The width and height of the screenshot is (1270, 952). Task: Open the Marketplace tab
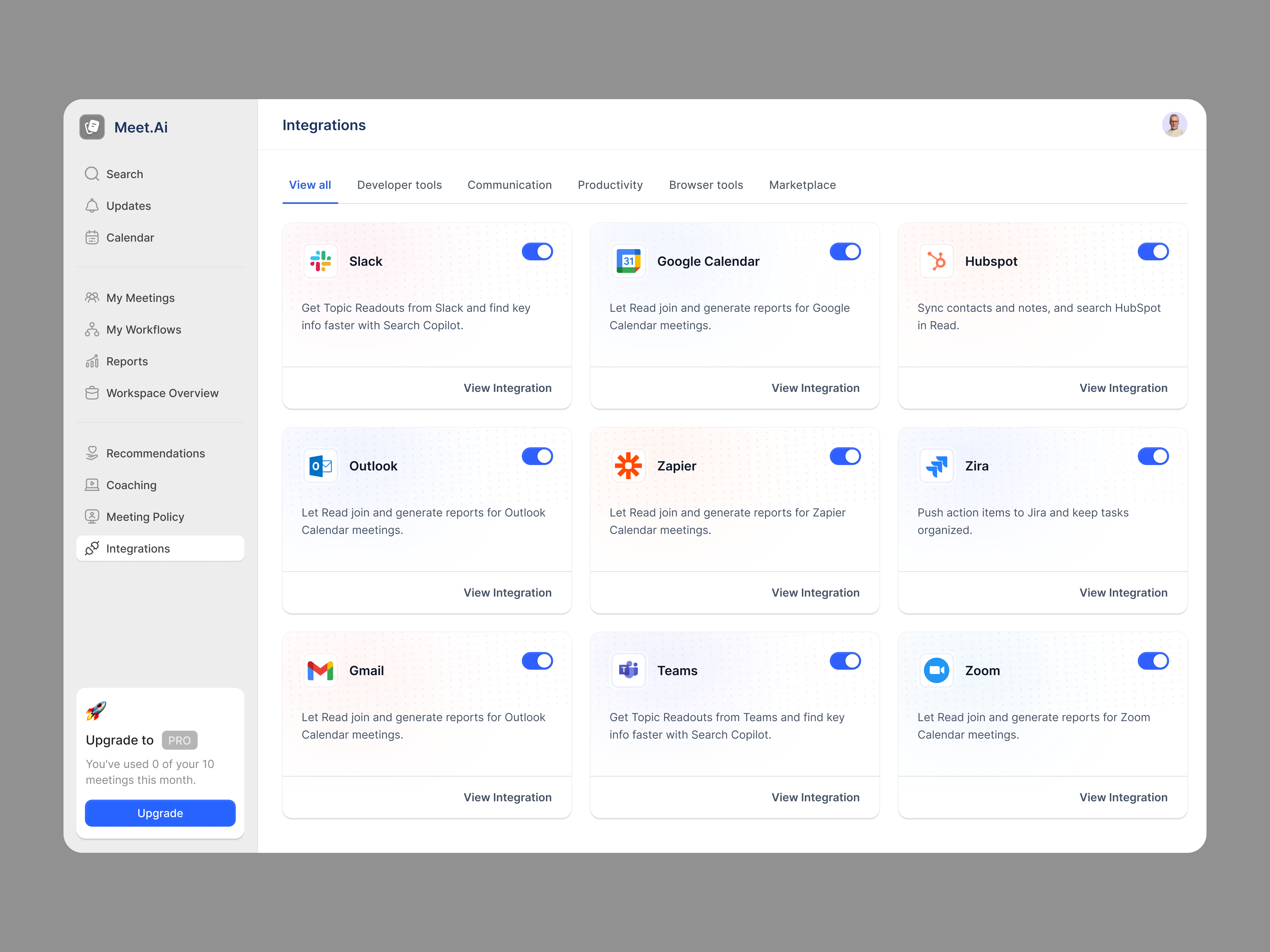coord(802,185)
